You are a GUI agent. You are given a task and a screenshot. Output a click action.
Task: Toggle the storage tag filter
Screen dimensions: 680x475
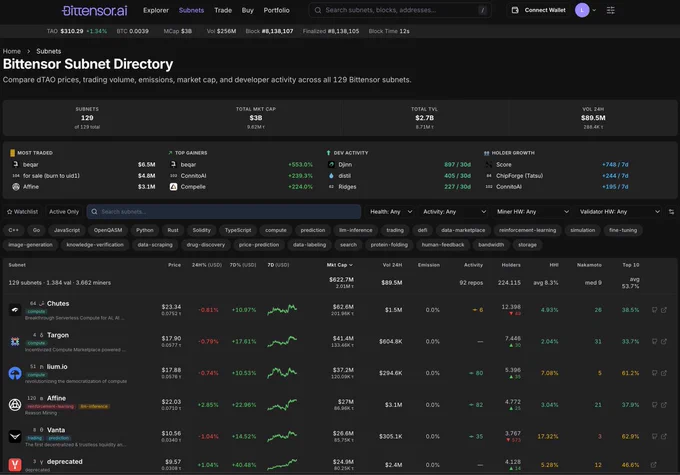click(x=527, y=245)
